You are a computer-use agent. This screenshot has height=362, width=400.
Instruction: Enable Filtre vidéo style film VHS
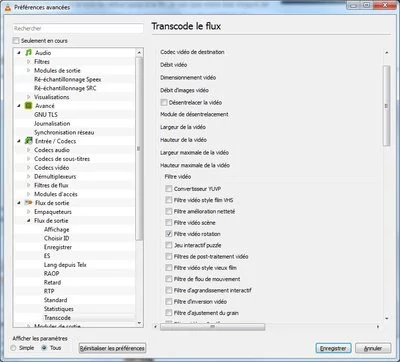tap(169, 200)
